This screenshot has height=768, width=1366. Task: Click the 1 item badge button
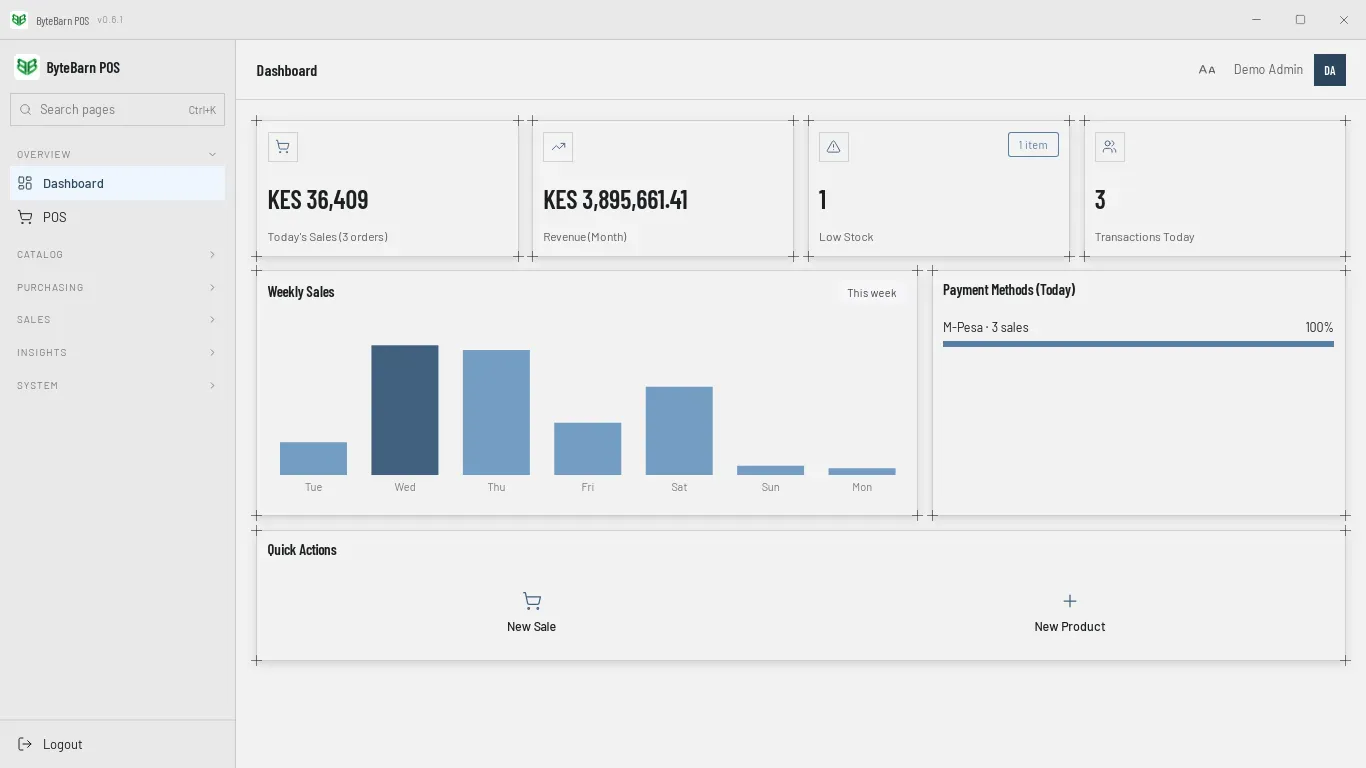pos(1033,145)
